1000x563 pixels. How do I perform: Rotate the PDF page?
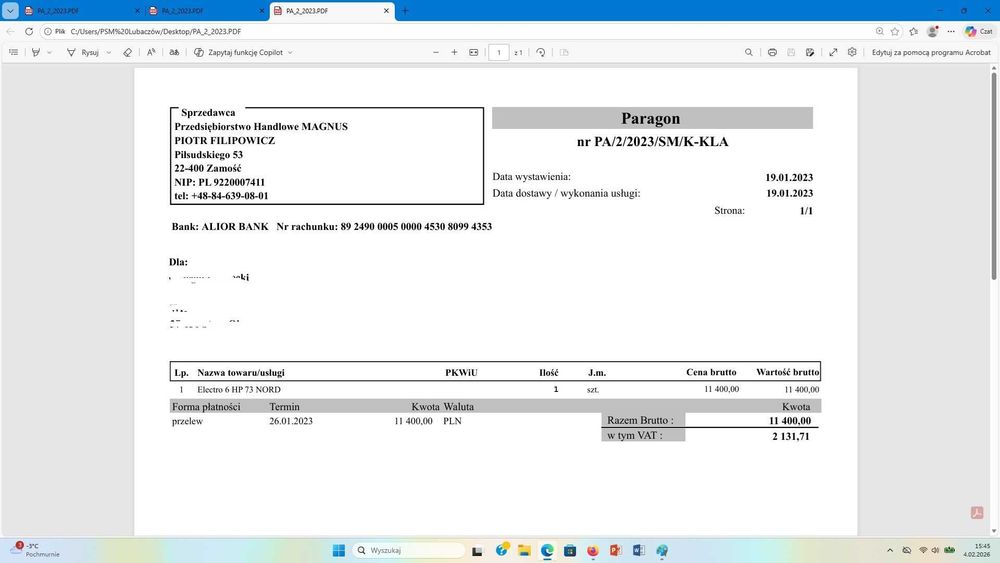(x=540, y=52)
